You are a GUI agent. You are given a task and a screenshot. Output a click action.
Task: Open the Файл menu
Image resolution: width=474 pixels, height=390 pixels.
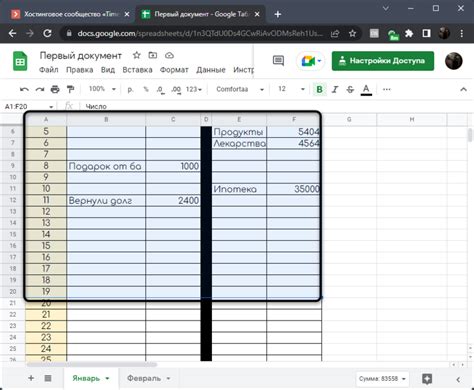[49, 70]
